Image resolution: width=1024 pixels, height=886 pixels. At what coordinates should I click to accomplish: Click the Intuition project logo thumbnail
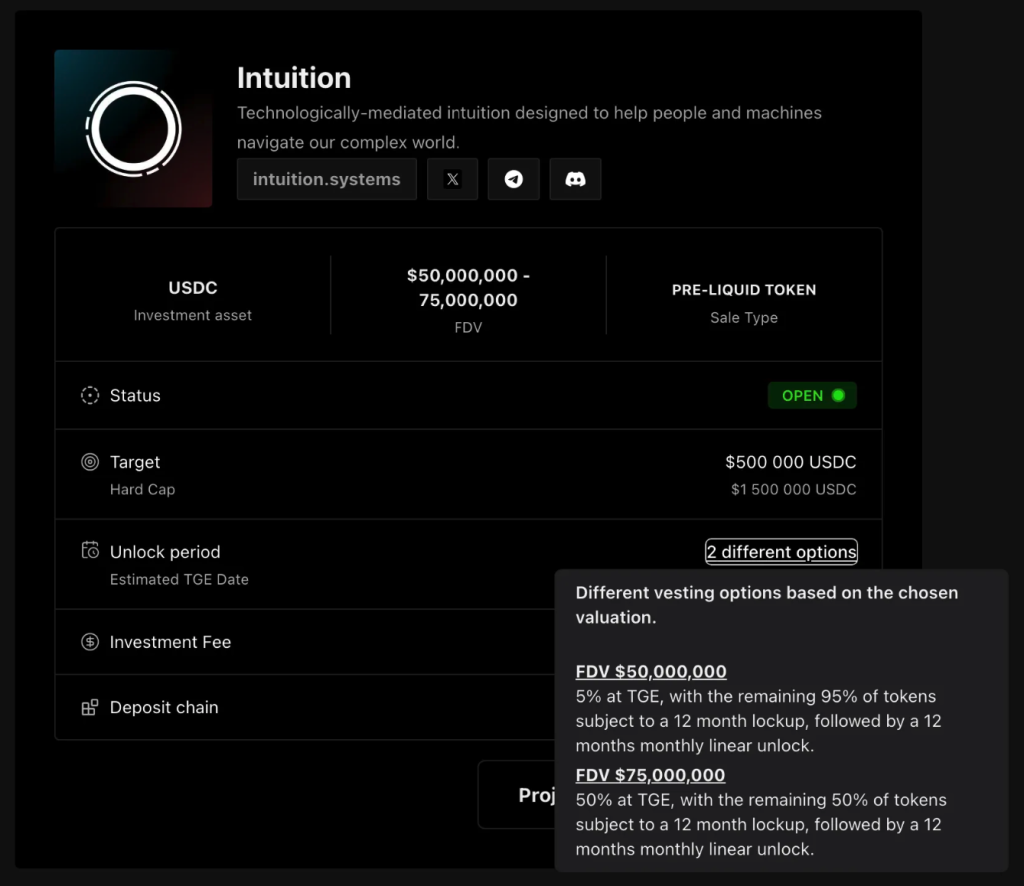tap(133, 129)
